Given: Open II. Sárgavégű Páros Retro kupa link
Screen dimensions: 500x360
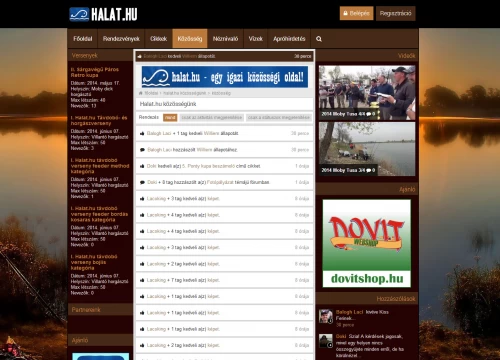Looking at the screenshot, I should click(x=95, y=72).
